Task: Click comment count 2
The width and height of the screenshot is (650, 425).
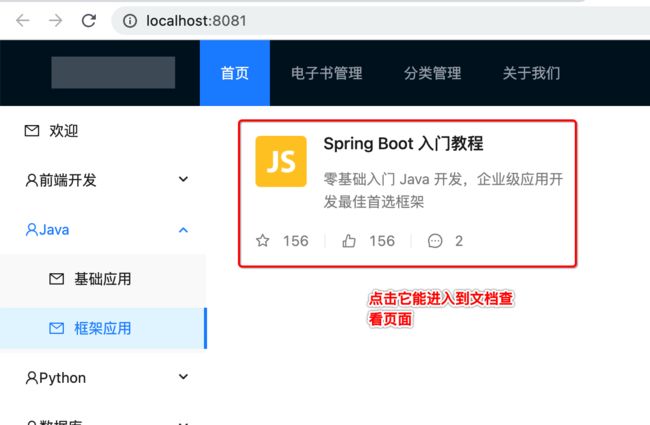Action: click(x=459, y=241)
